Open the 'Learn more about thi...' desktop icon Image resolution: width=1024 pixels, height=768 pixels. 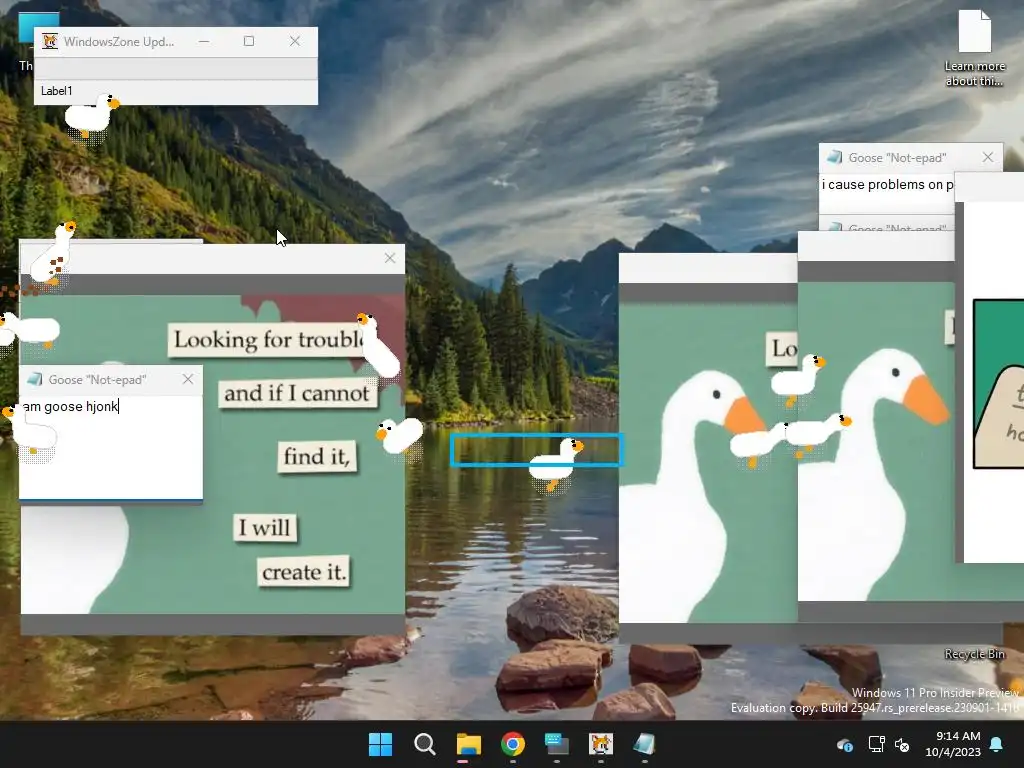[x=974, y=48]
